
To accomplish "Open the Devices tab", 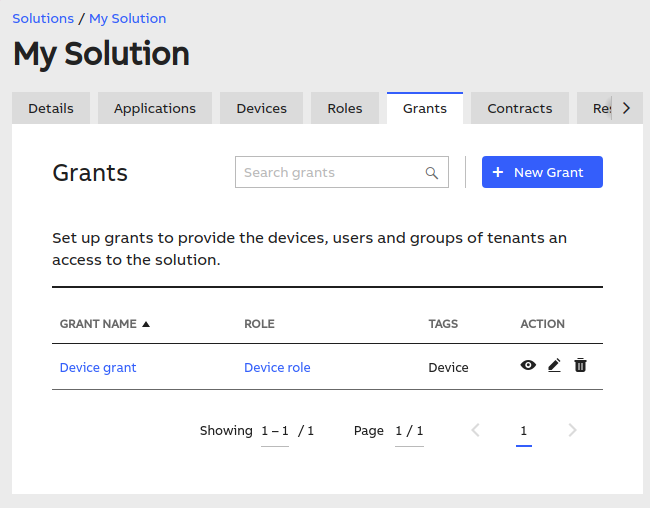I will tap(261, 108).
